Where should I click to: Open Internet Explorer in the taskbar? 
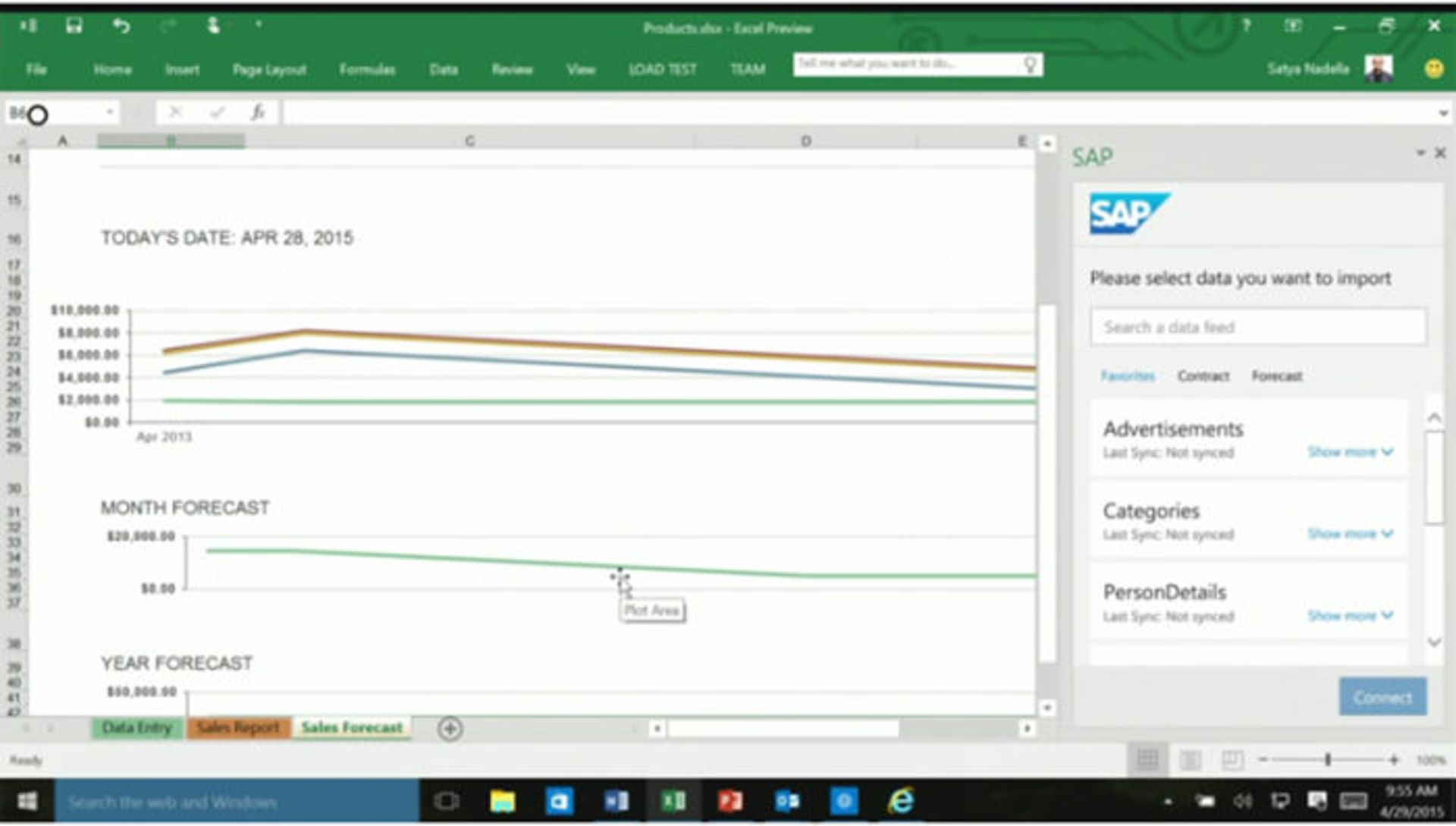click(x=901, y=801)
